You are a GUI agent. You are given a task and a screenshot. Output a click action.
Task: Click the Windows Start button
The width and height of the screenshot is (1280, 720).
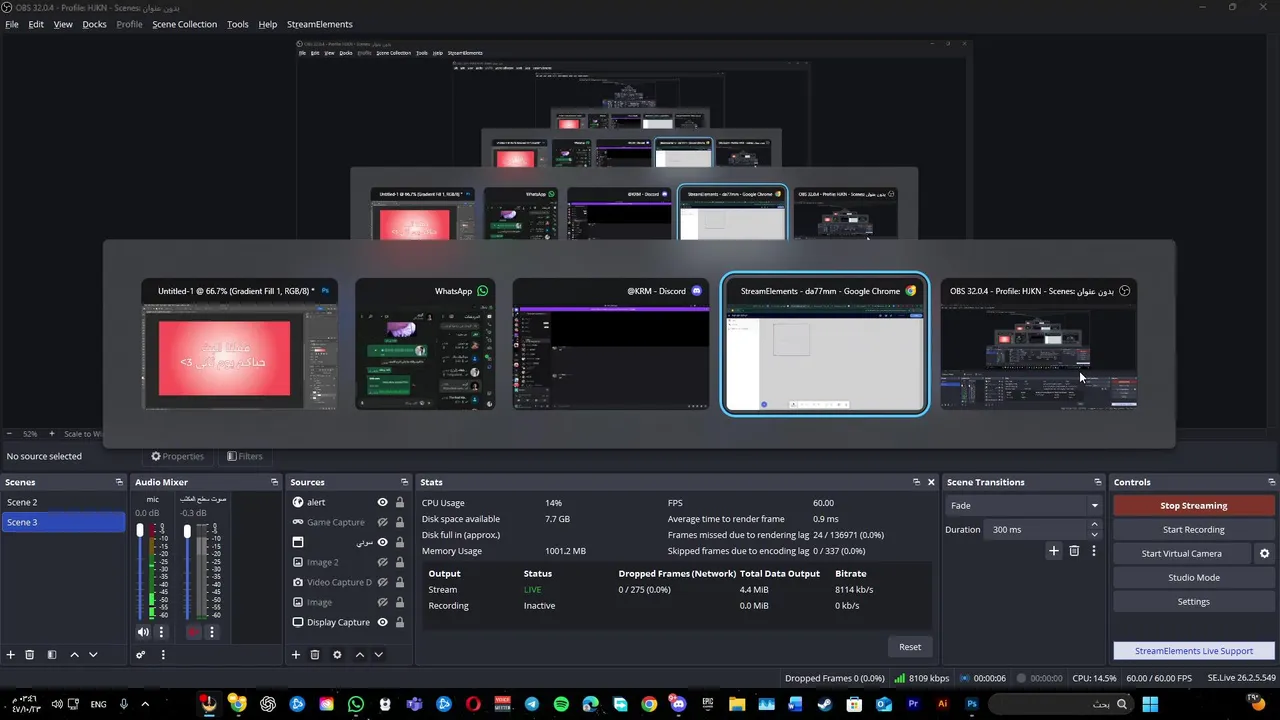(1150, 704)
